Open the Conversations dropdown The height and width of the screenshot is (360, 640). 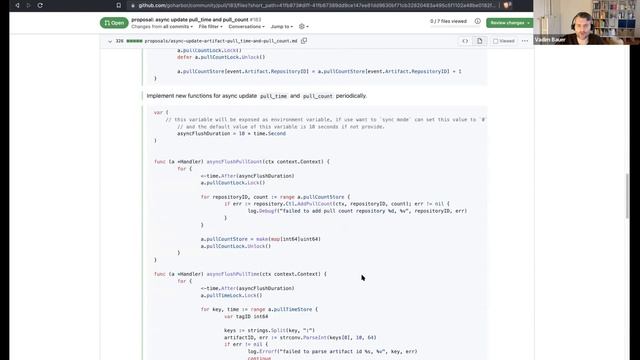pos(246,27)
